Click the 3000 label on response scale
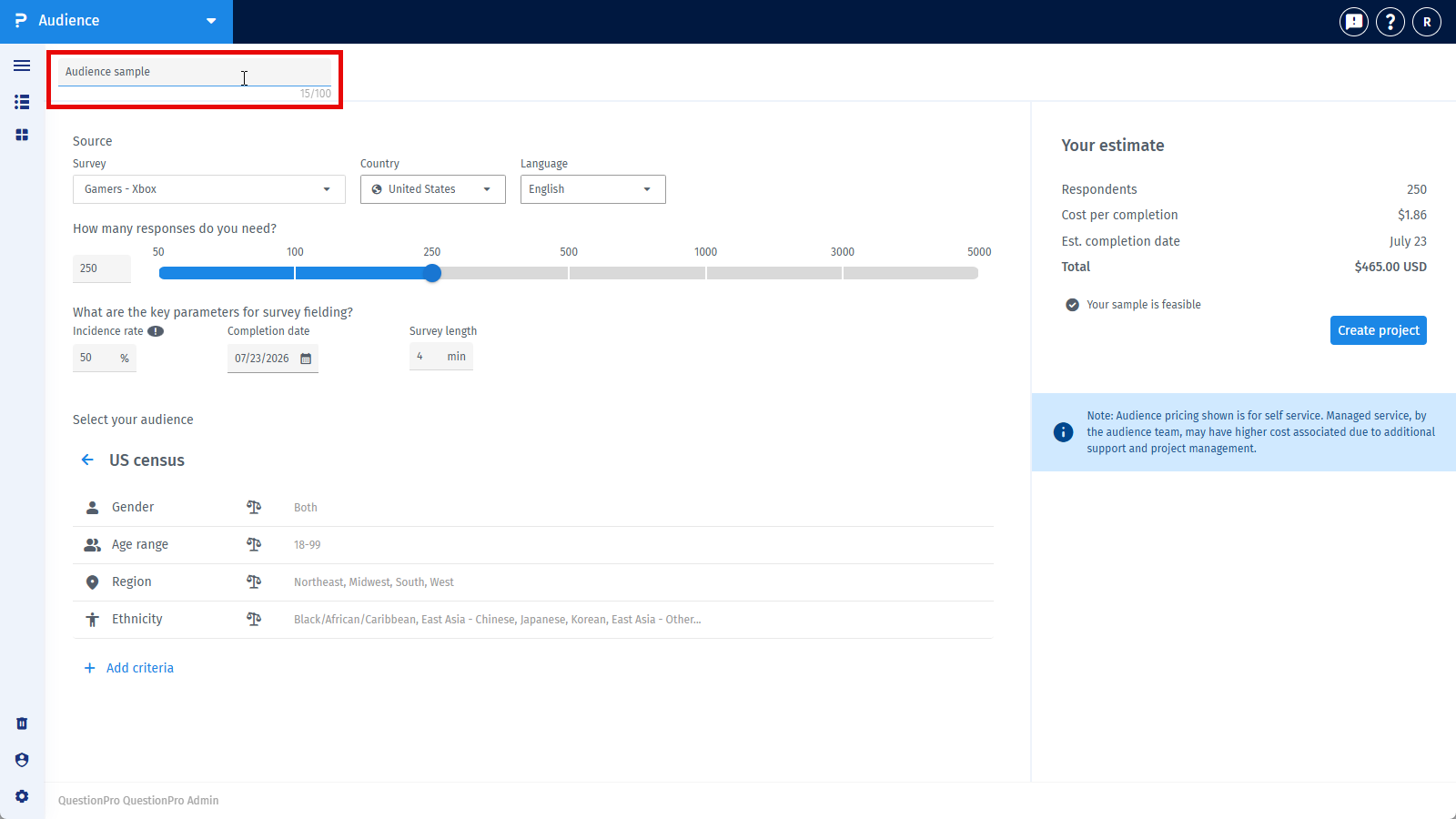1456x819 pixels. pos(843,252)
